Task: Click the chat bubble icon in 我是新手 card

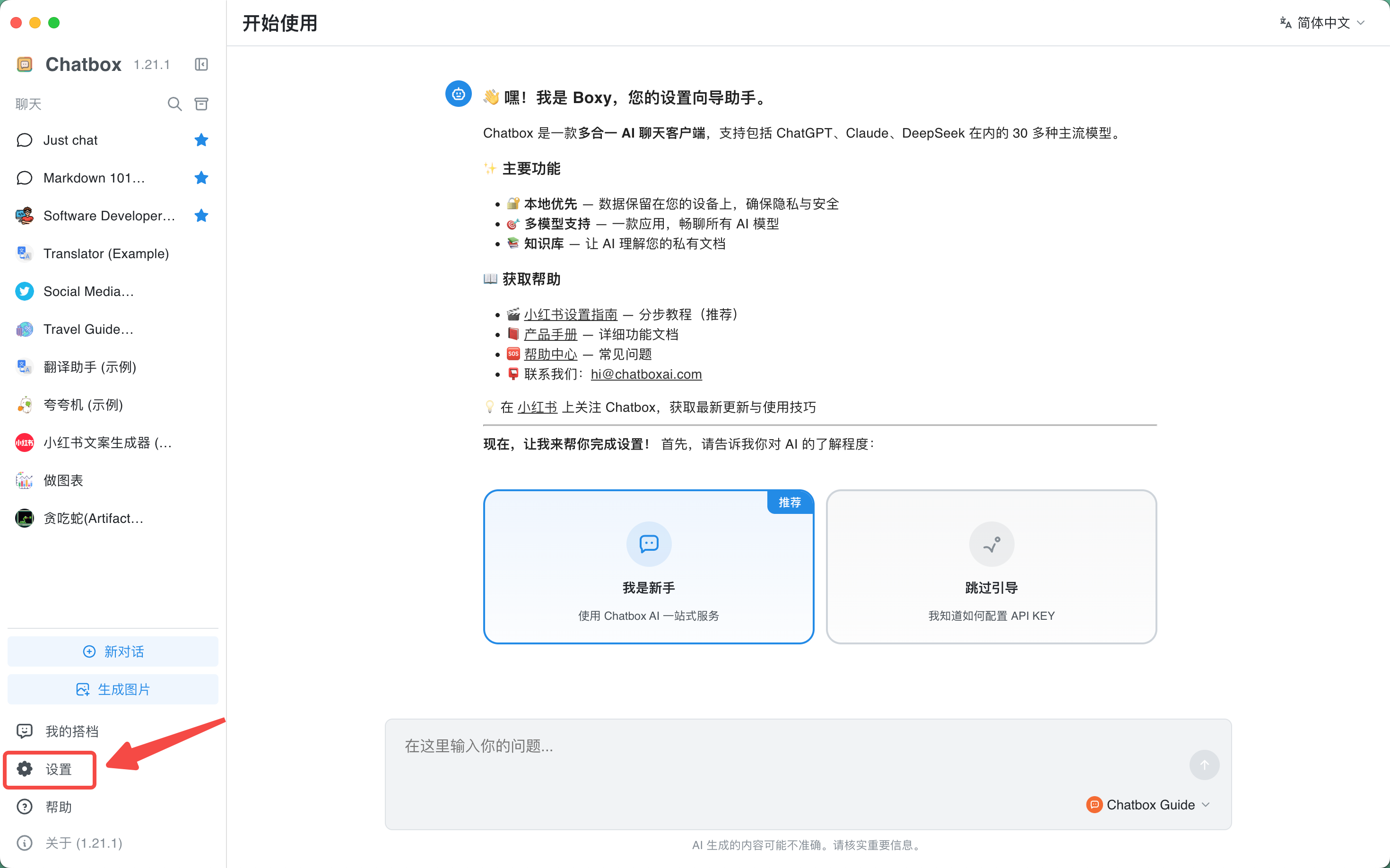Action: tap(649, 544)
